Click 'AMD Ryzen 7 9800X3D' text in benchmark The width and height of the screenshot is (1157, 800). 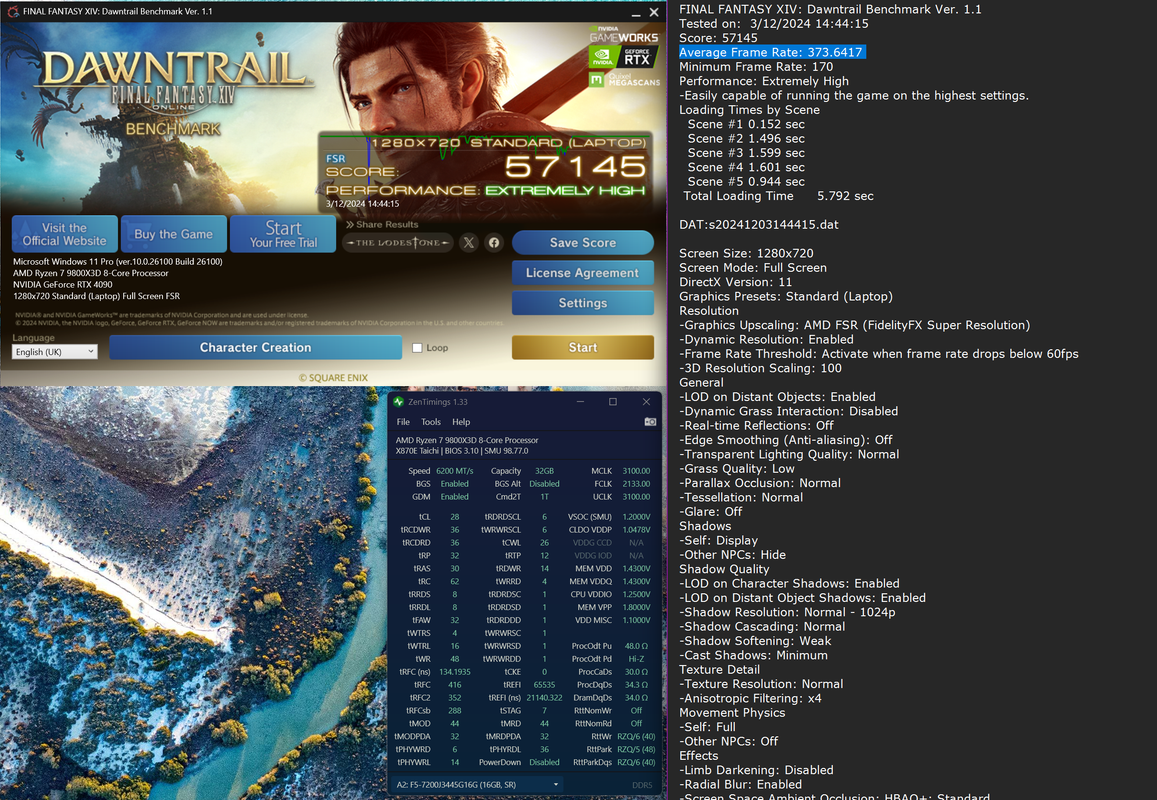(91, 273)
